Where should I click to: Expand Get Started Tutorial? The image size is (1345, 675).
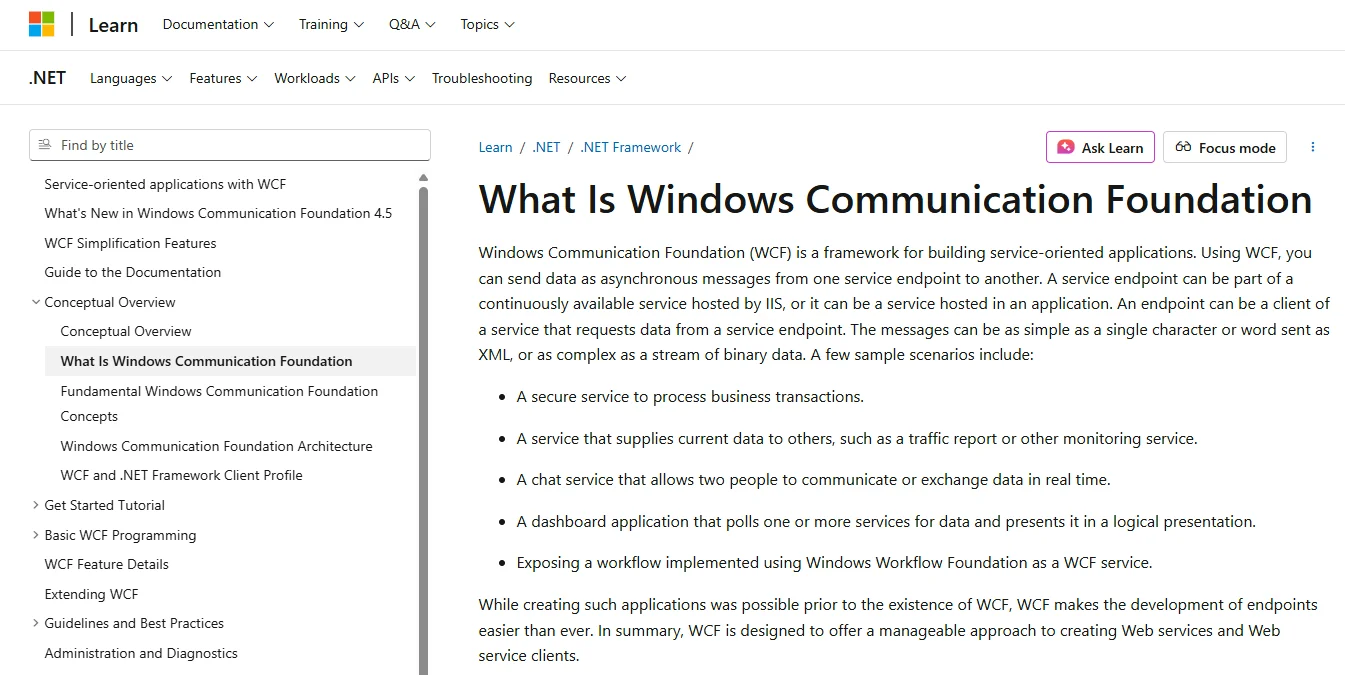pos(36,505)
